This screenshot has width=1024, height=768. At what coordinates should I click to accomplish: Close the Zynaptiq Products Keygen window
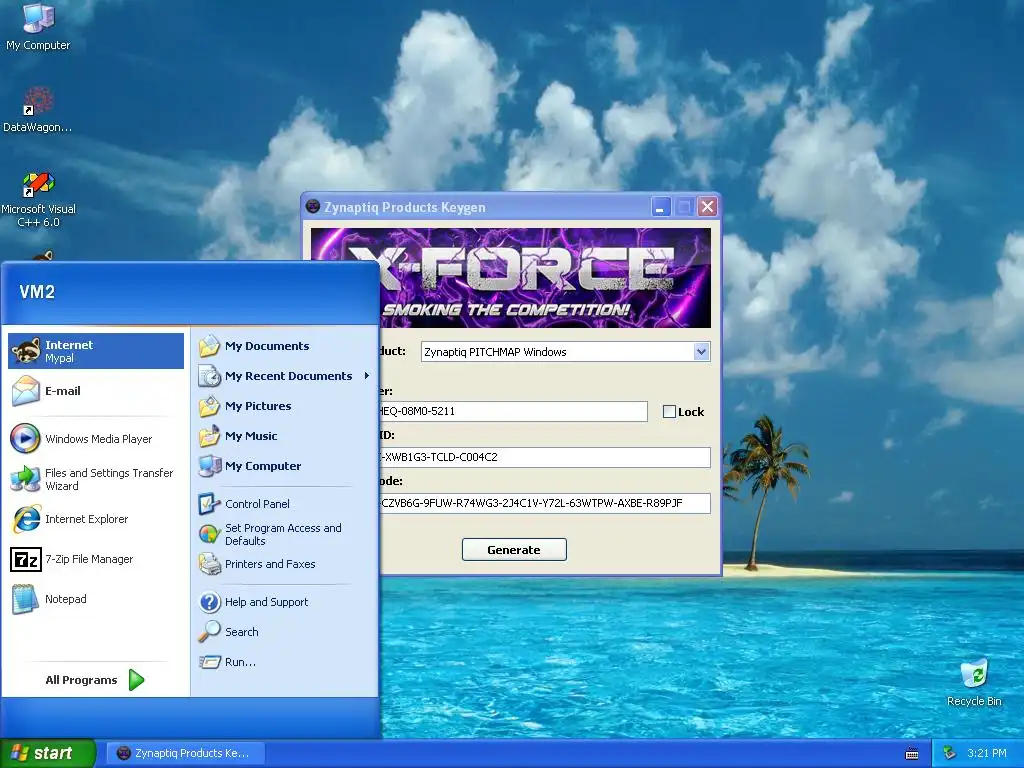click(x=707, y=208)
